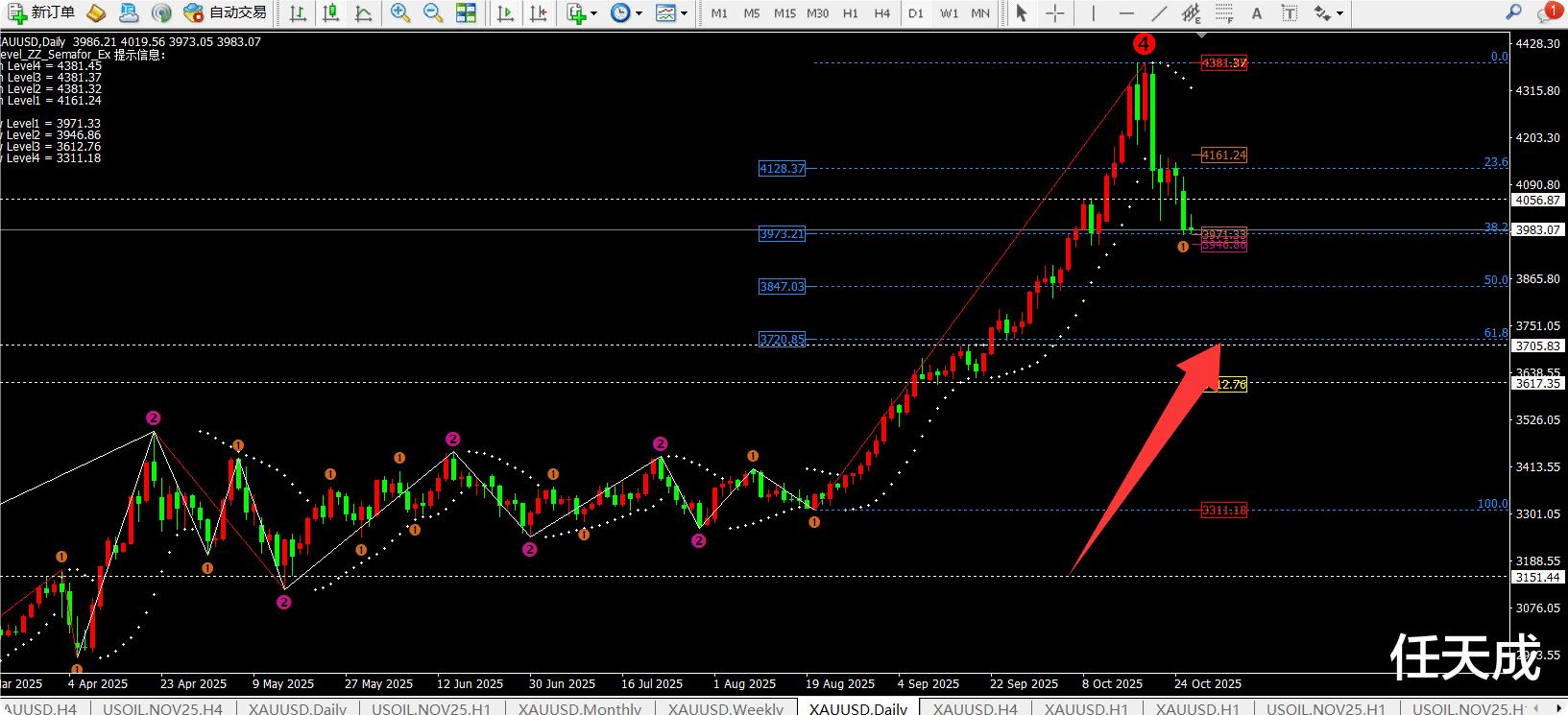Image resolution: width=1568 pixels, height=715 pixels.
Task: Zoom in on the chart
Action: 400,12
